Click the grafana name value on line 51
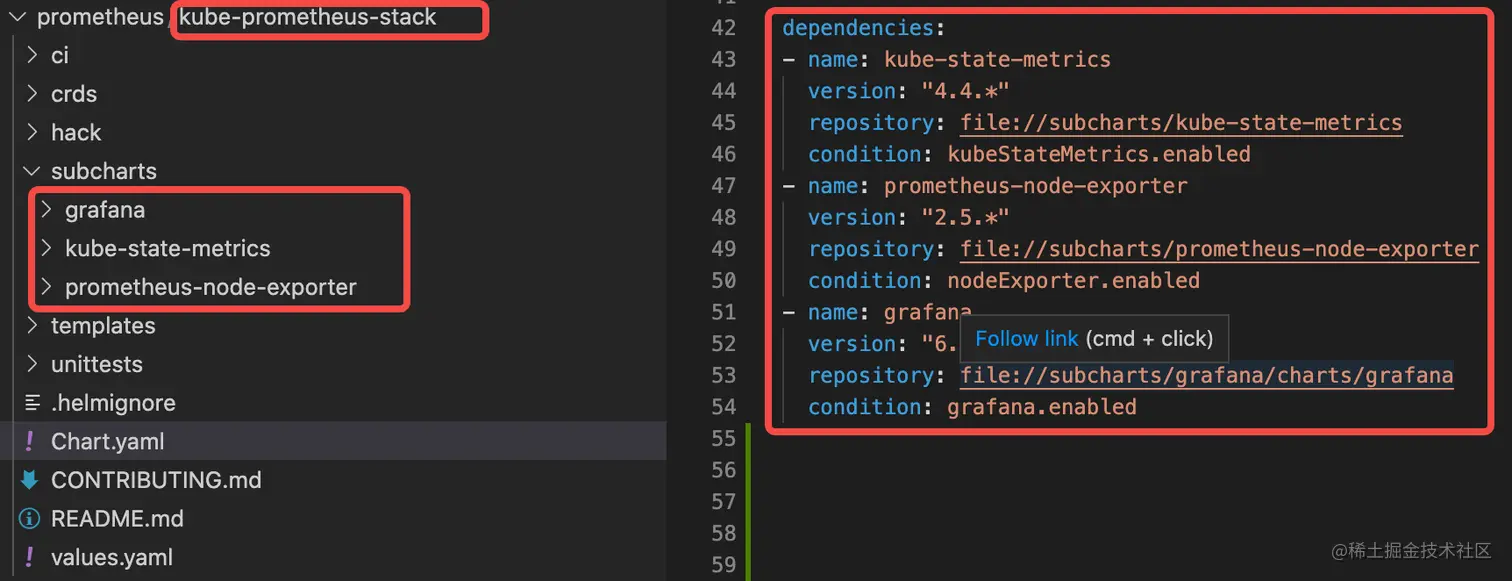The height and width of the screenshot is (581, 1512). pos(928,313)
